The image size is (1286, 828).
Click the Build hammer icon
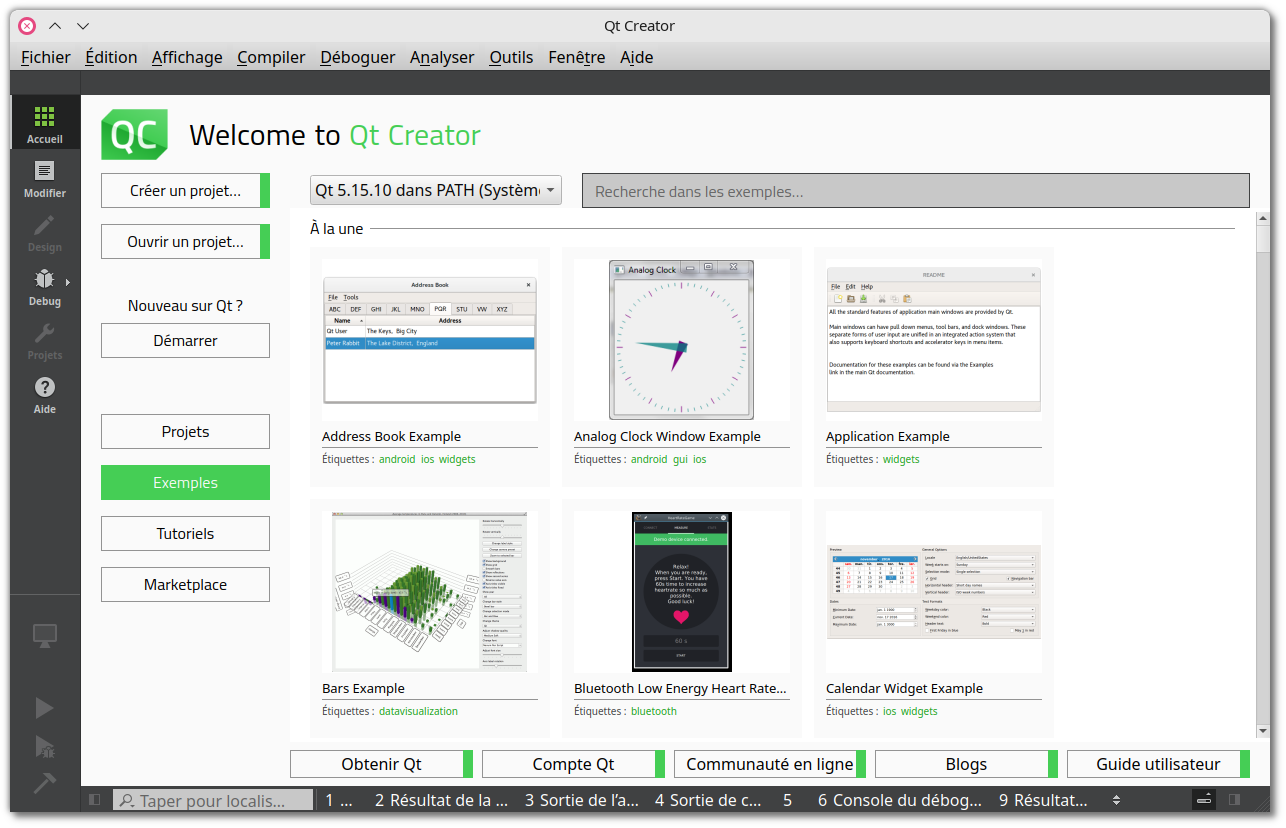45,782
